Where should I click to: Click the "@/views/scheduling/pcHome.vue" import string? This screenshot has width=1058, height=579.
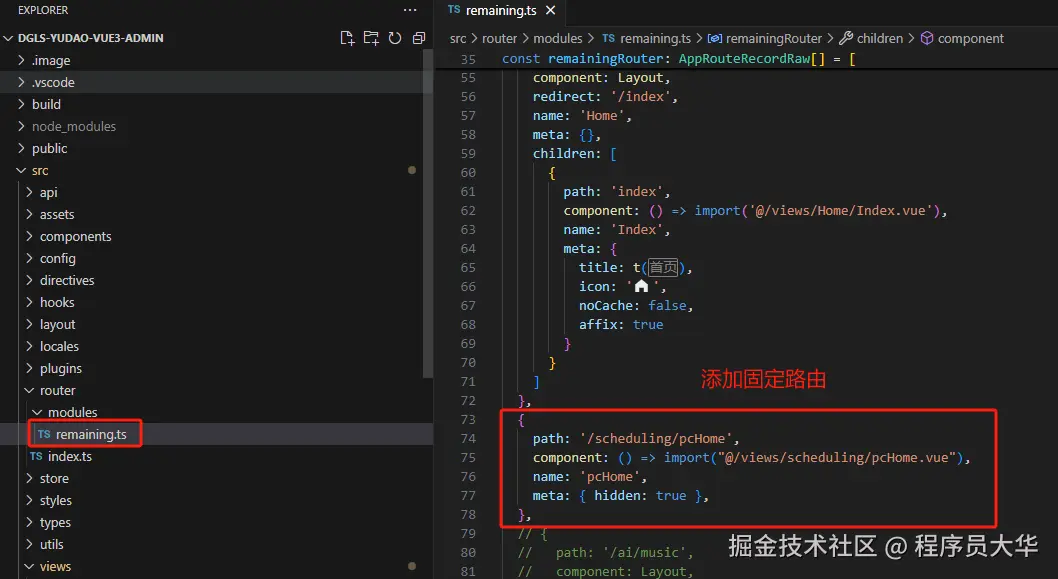(x=837, y=458)
